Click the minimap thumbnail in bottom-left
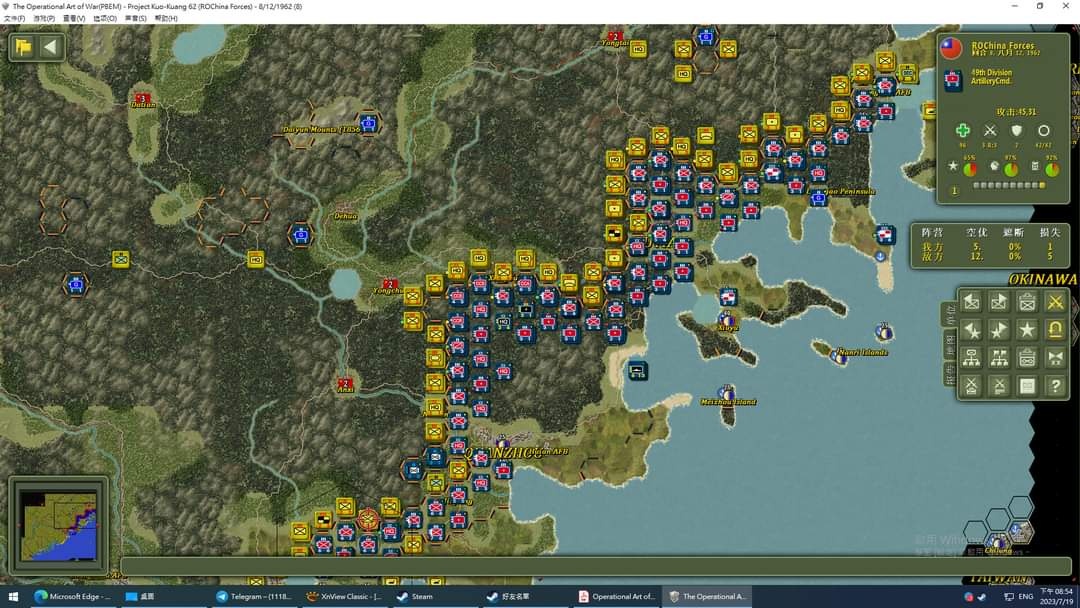The image size is (1080, 608). pyautogui.click(x=59, y=525)
